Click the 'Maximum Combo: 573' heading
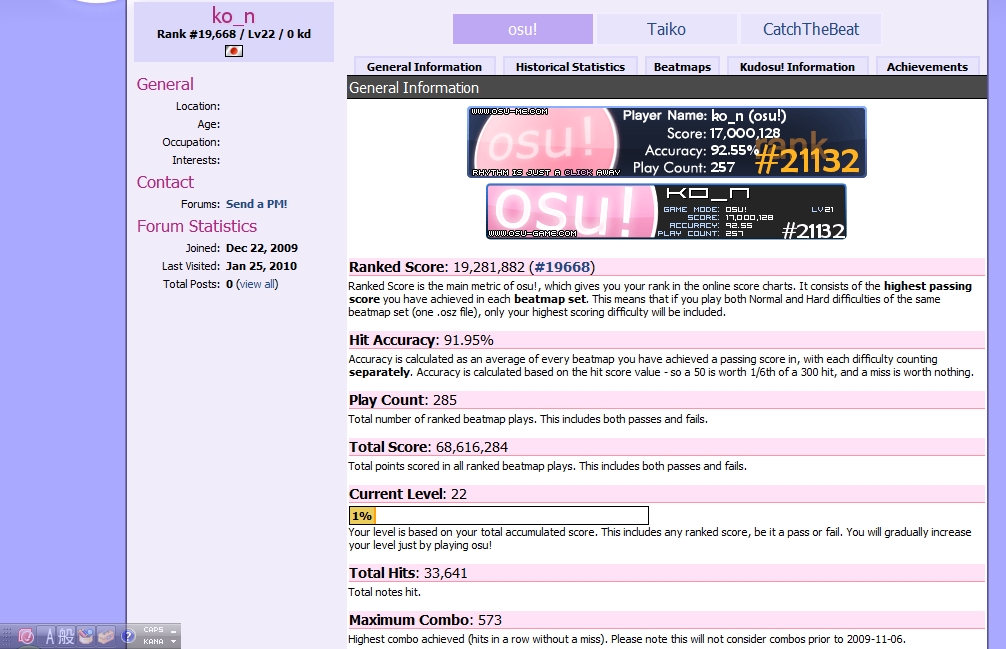The height and width of the screenshot is (649, 1006). tap(425, 620)
